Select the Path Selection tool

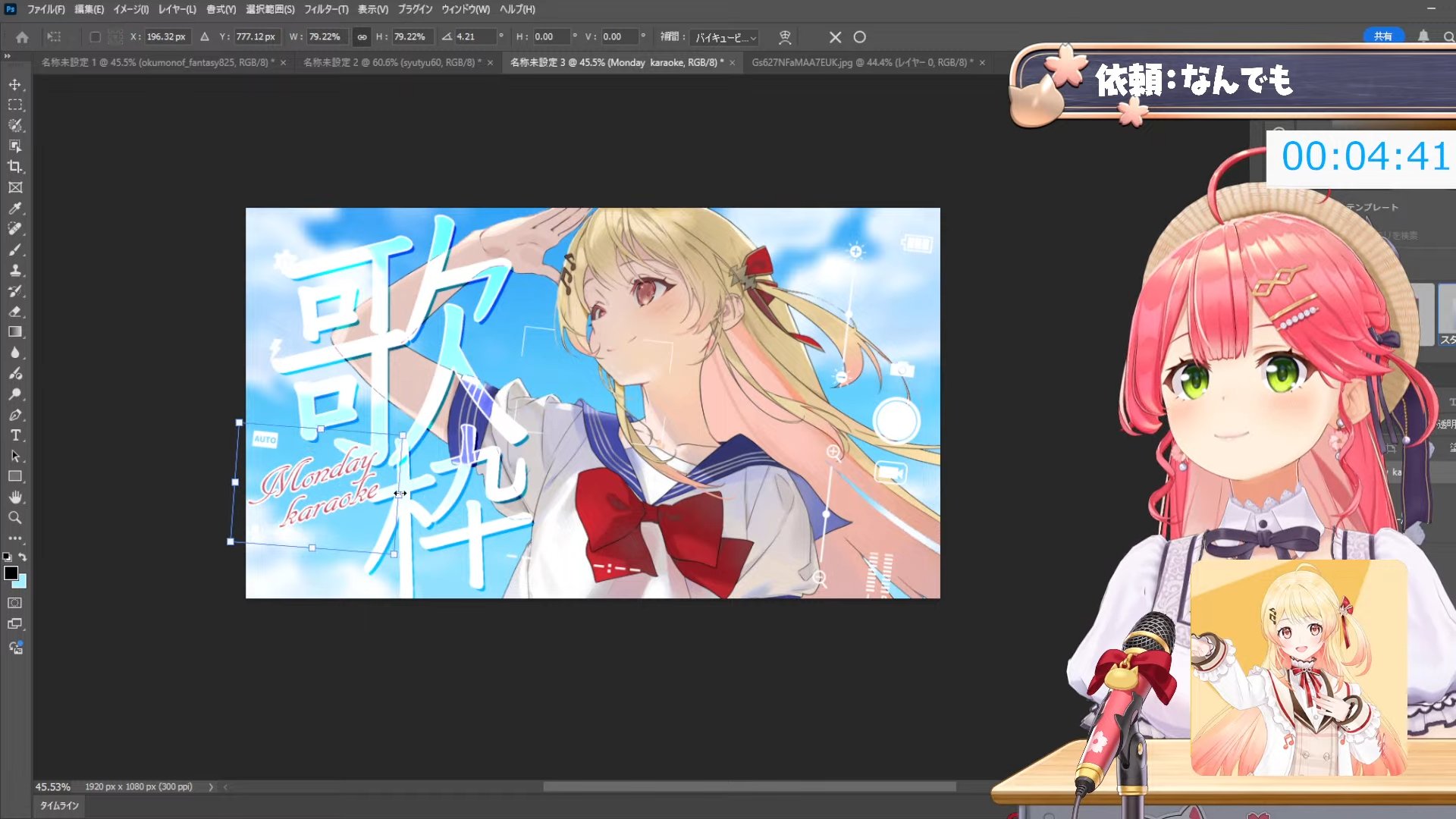[15, 456]
